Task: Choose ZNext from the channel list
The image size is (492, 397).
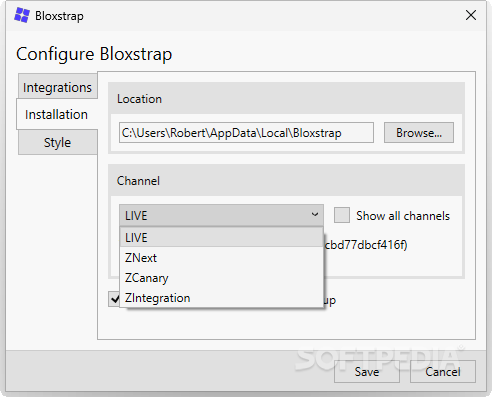Action: pos(221,258)
